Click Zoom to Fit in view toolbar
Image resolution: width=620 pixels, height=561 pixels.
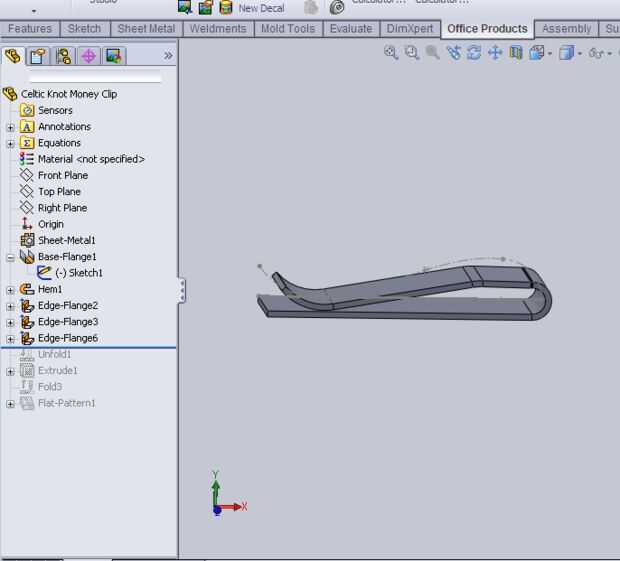[391, 52]
